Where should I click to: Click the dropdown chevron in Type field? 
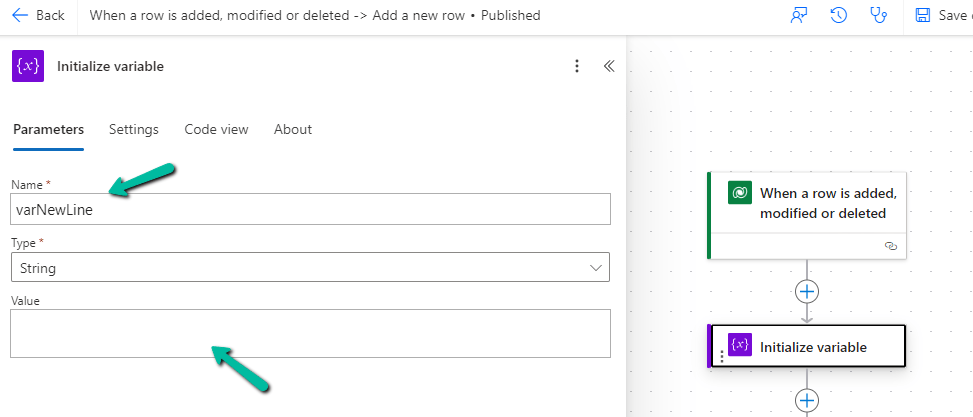pos(596,268)
